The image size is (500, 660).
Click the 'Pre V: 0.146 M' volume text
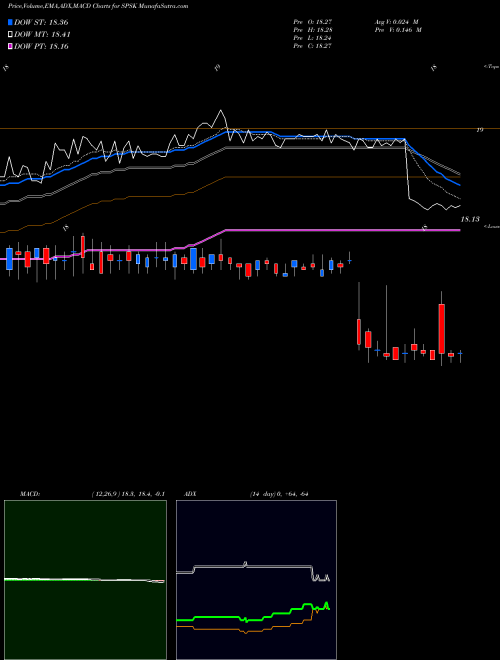[x=397, y=30]
